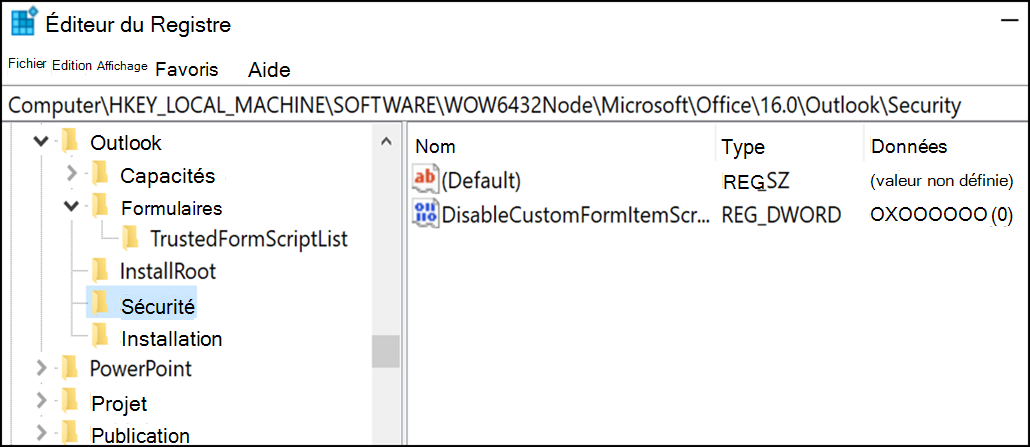
Task: Click the Capacités folder icon
Action: (100, 174)
